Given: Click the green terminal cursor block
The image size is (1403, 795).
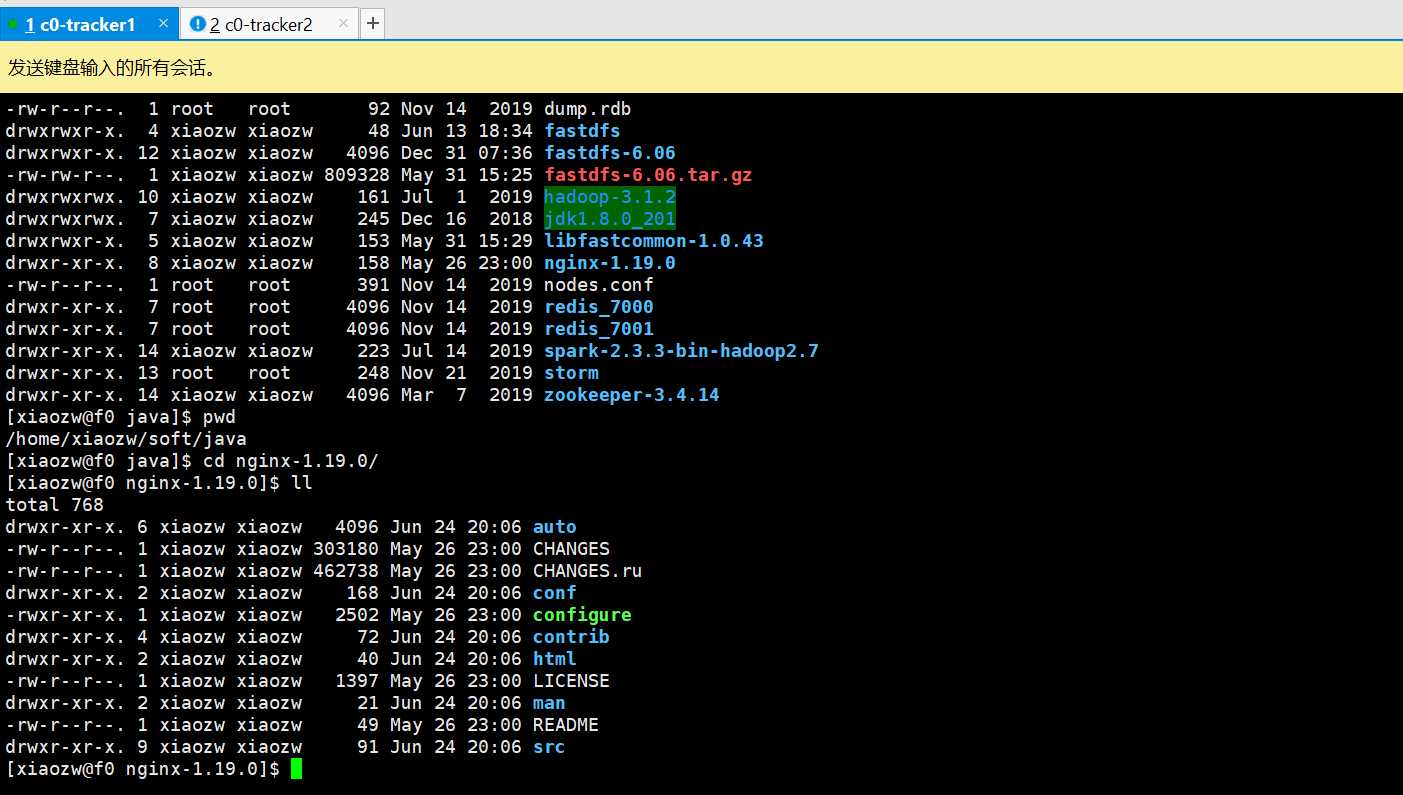Looking at the screenshot, I should [296, 769].
